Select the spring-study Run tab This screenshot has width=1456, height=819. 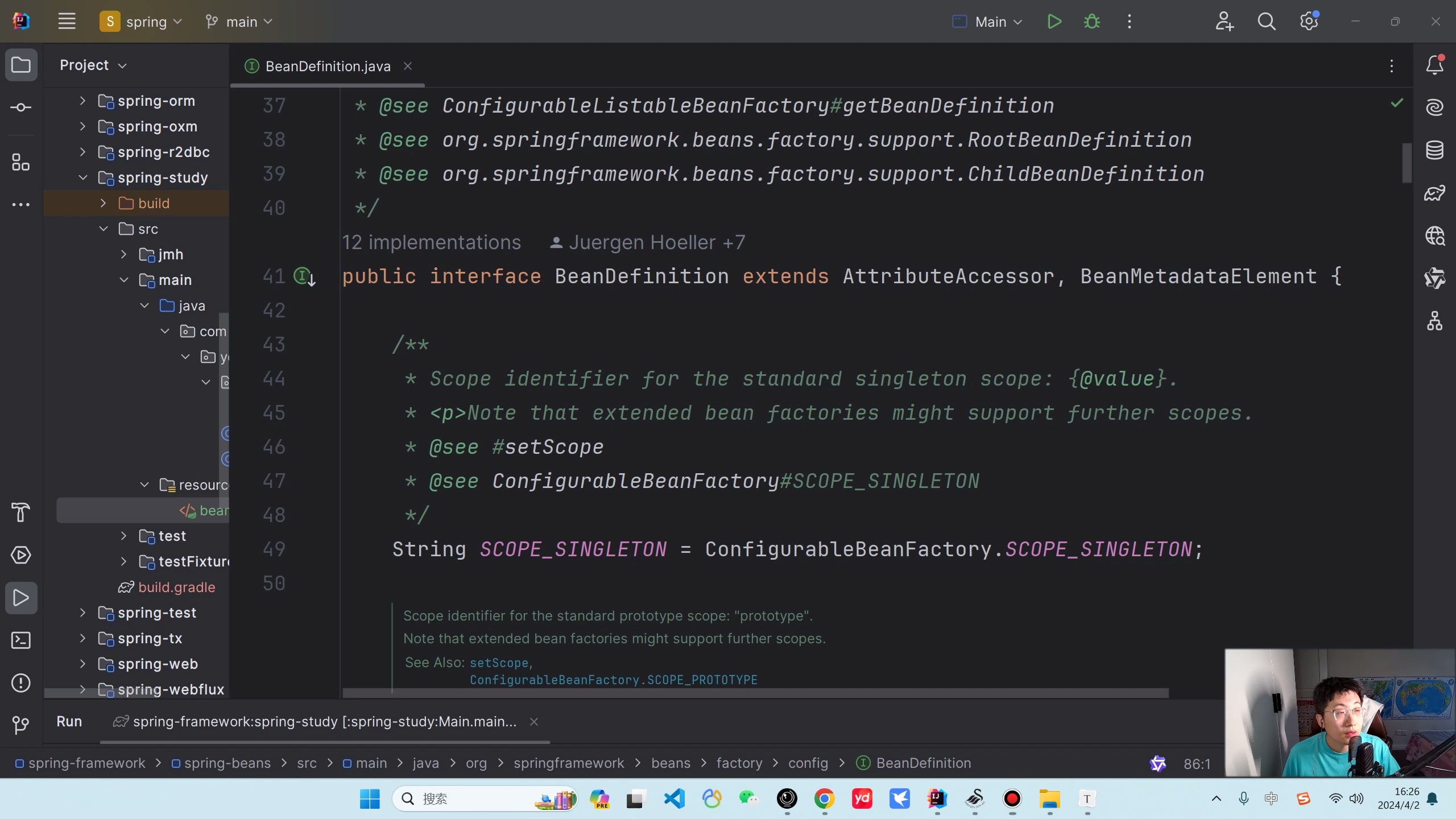click(x=324, y=722)
